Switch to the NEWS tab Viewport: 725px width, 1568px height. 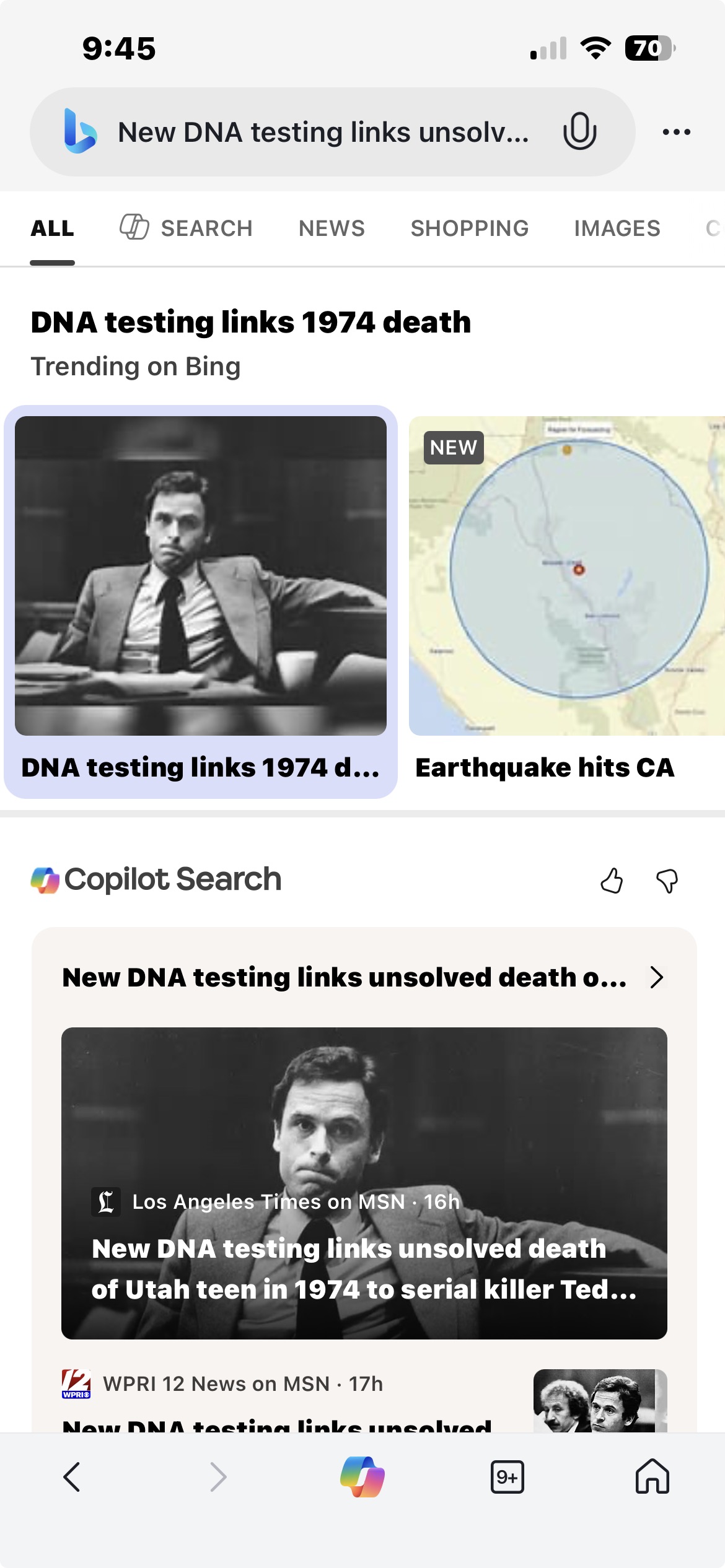pos(332,229)
